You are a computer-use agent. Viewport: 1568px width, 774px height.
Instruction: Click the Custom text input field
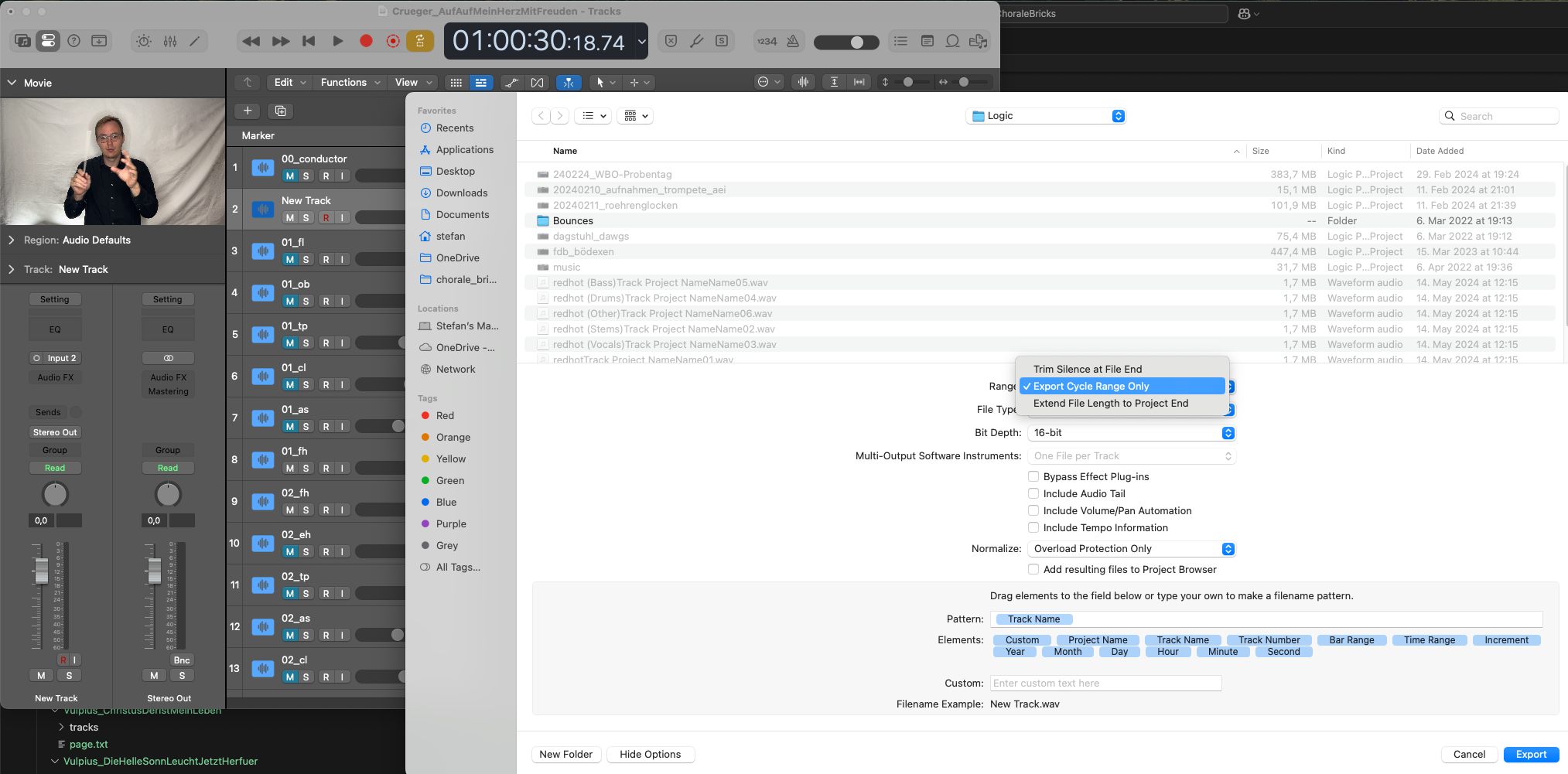click(x=1105, y=684)
